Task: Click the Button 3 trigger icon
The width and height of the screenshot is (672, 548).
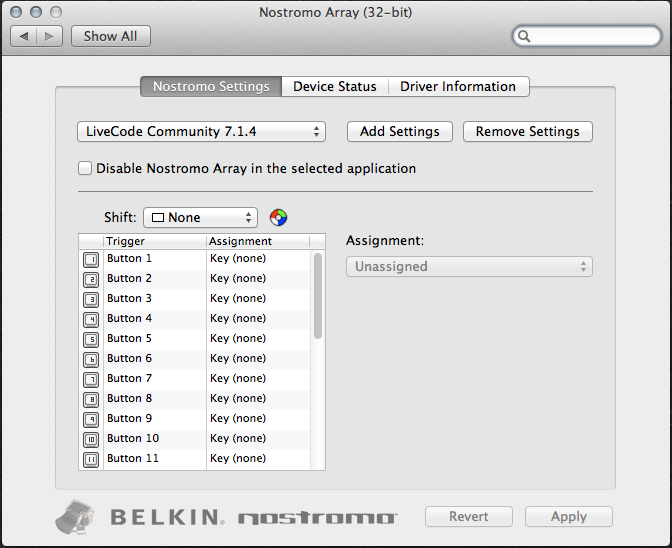Action: coord(91,299)
